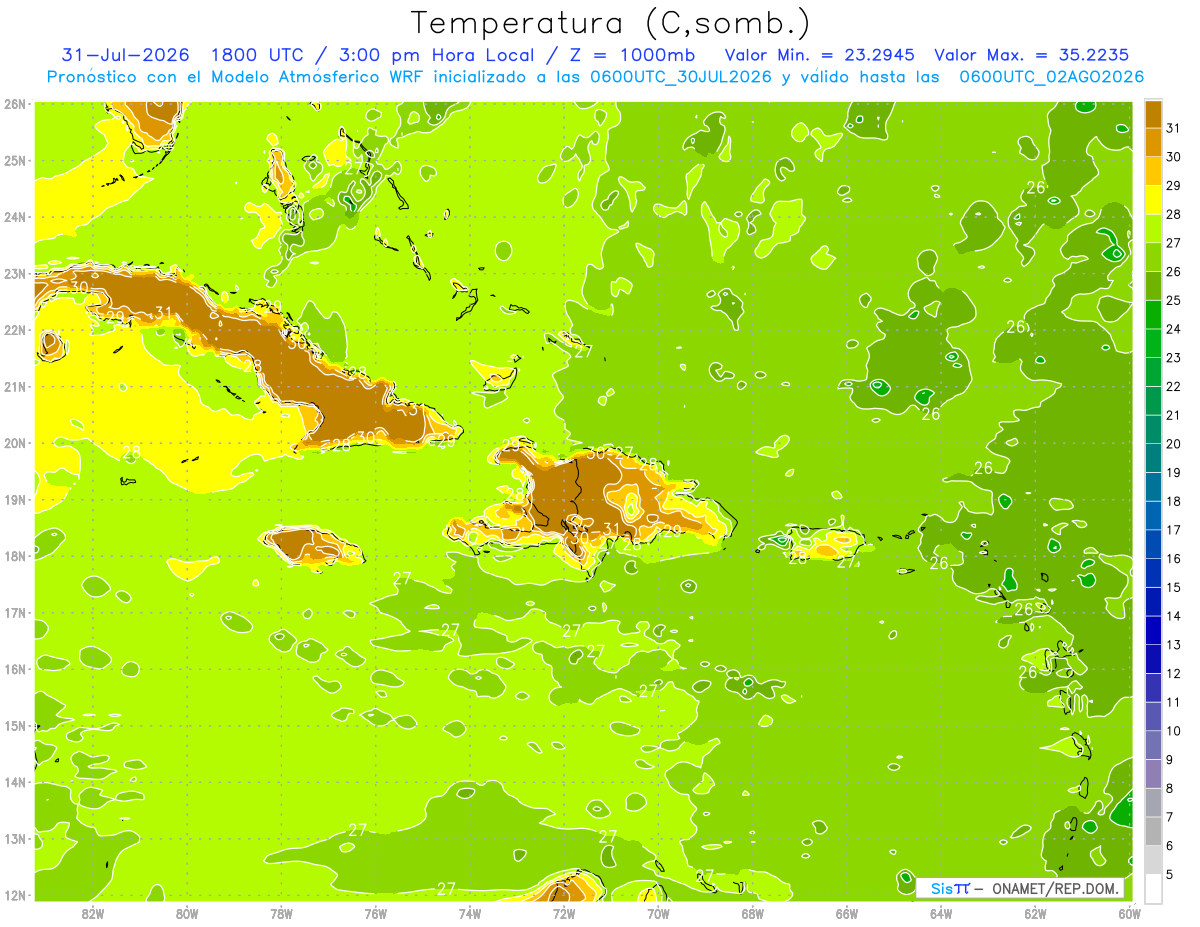
Task: Click the colorbar legend number 24
Action: [1173, 329]
